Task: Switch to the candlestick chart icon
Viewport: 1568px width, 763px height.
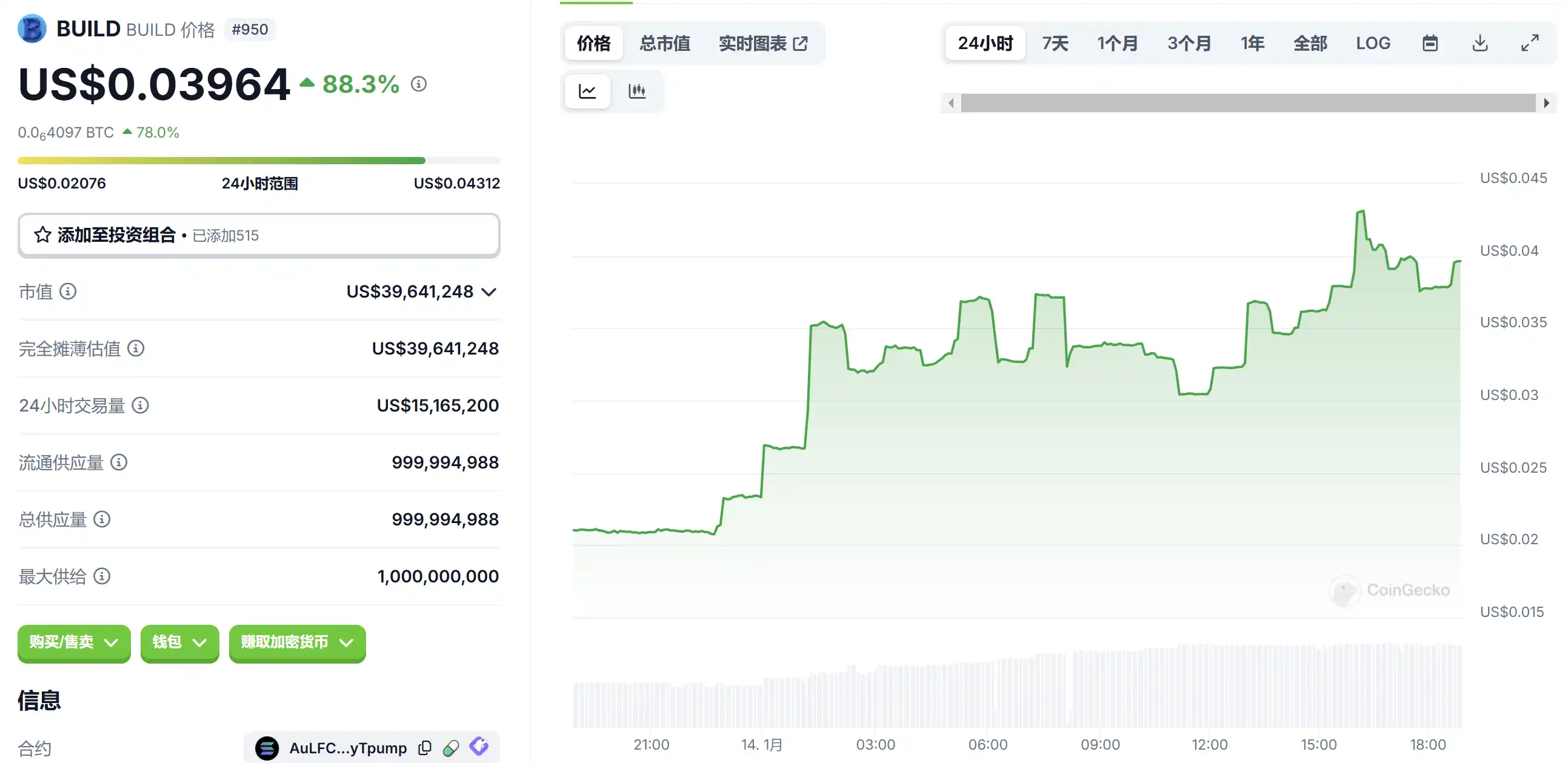Action: (636, 92)
